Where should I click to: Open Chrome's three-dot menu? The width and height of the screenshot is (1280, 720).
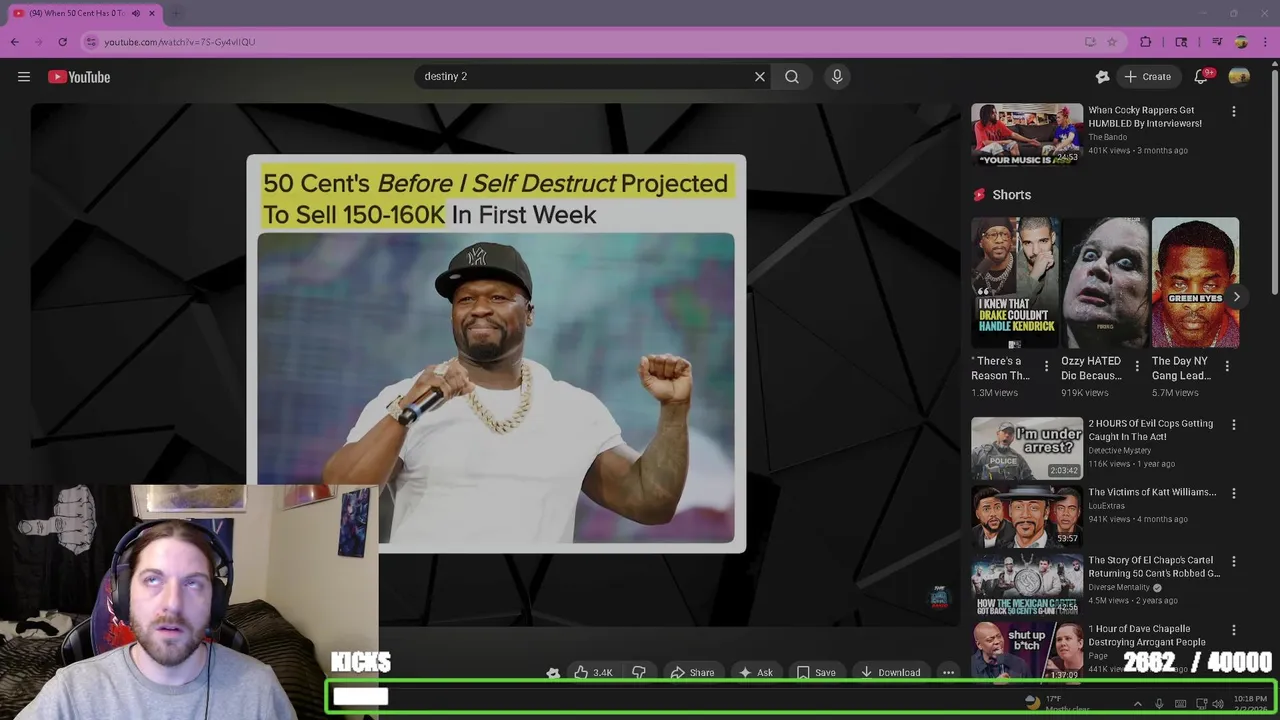pos(1265,42)
